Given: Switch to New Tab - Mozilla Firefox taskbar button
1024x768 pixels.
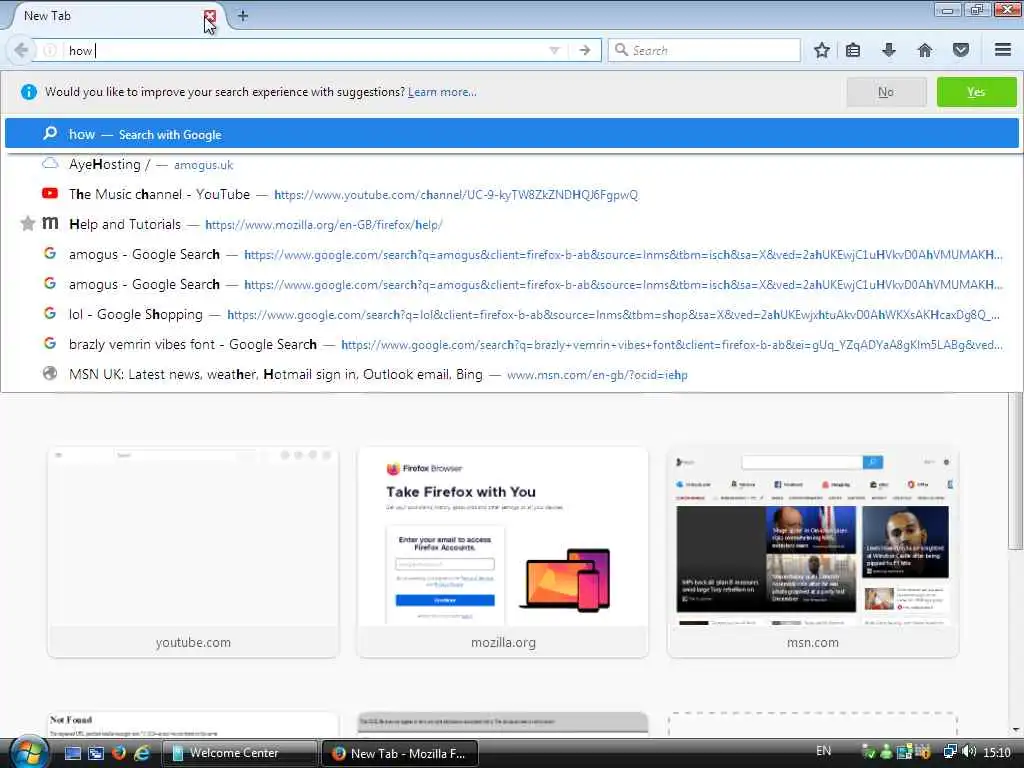Looking at the screenshot, I should point(400,753).
